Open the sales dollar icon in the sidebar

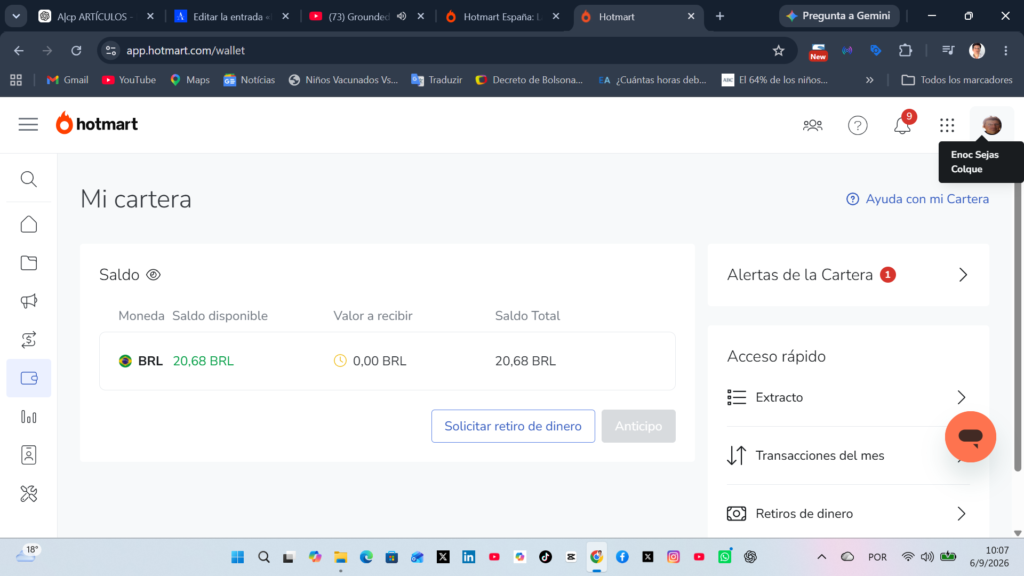tap(29, 340)
